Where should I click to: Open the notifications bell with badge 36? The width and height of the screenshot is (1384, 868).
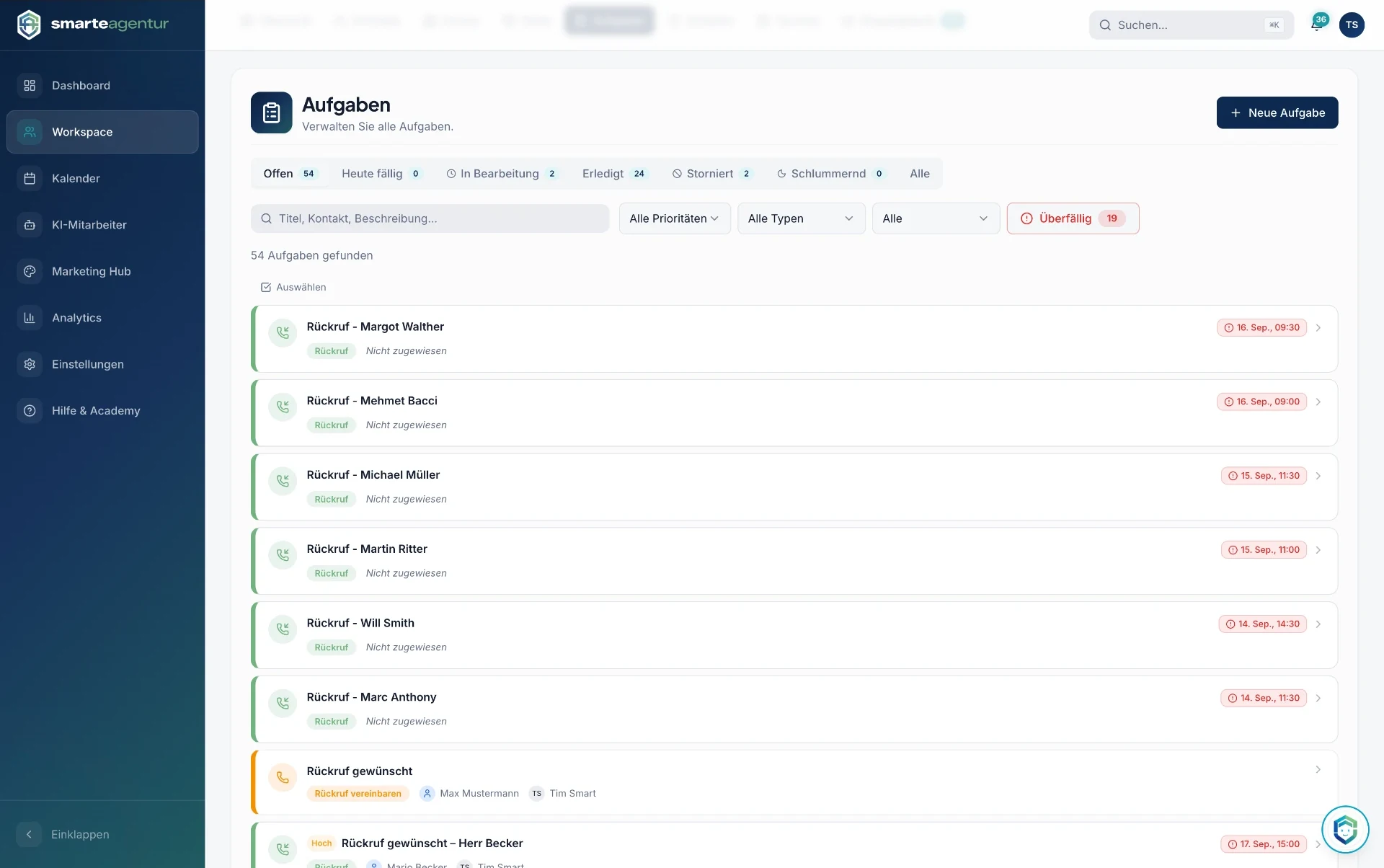(x=1317, y=25)
